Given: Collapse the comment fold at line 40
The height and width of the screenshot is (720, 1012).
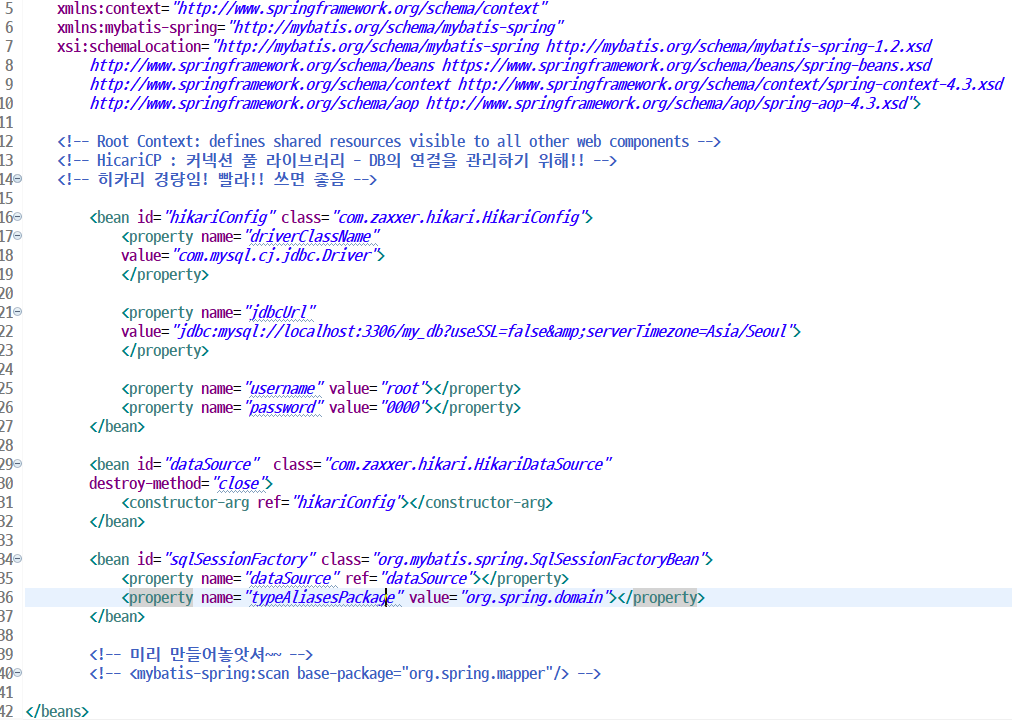Looking at the screenshot, I should [18, 673].
